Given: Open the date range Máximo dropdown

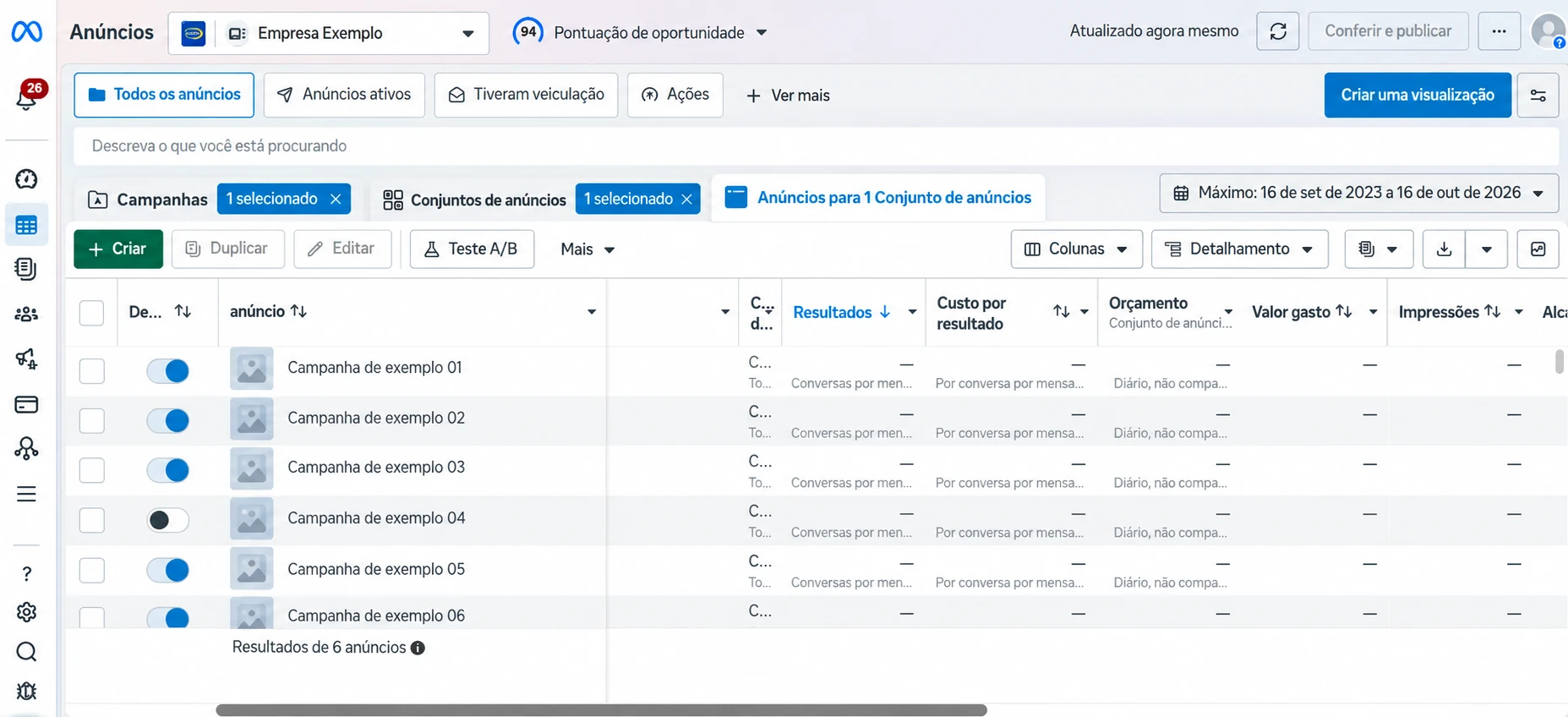Looking at the screenshot, I should (x=1359, y=194).
